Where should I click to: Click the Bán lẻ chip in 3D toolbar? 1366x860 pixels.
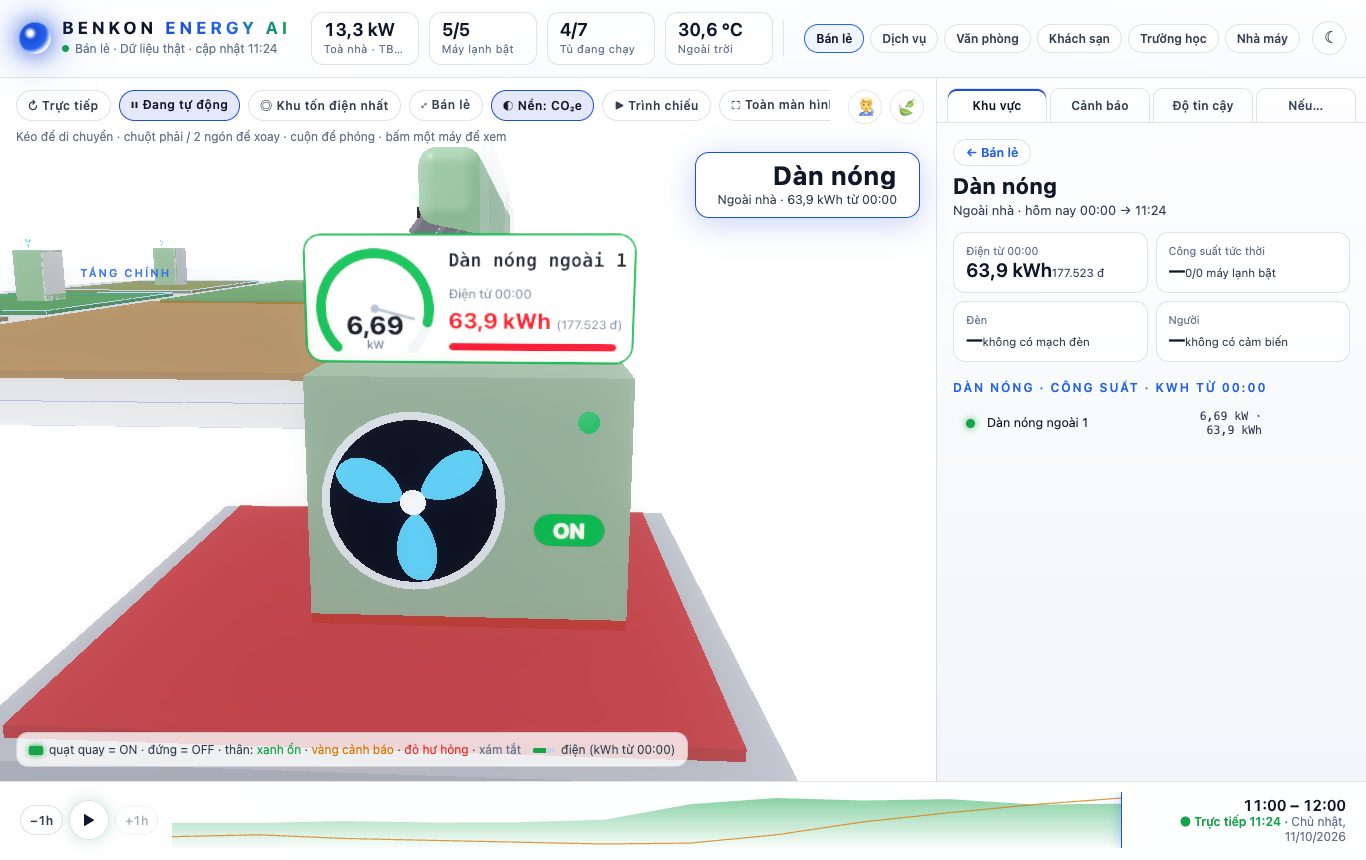tap(446, 105)
